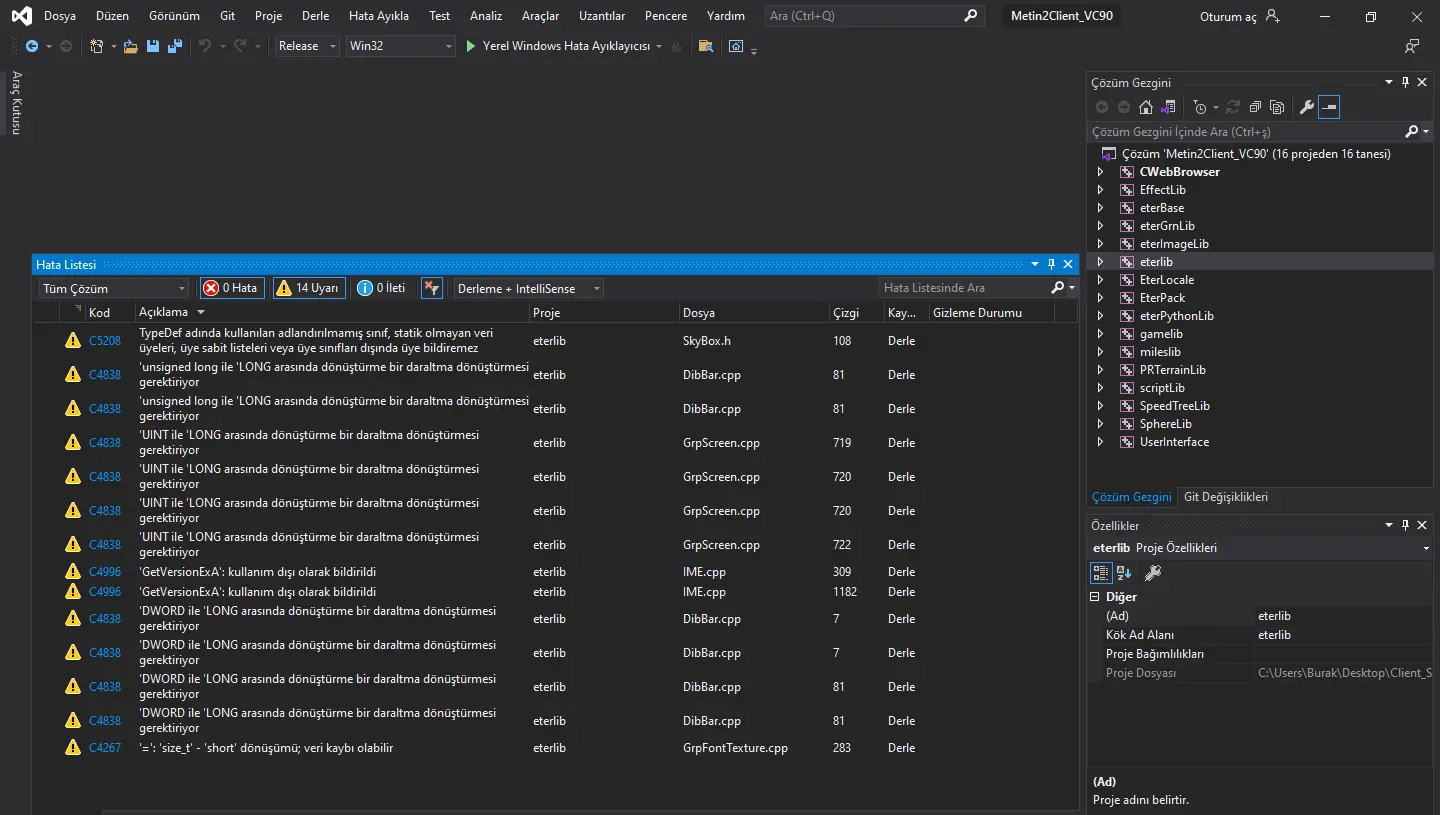Switch to Git Değişiklikleri tab
The height and width of the screenshot is (815, 1440).
[1225, 497]
